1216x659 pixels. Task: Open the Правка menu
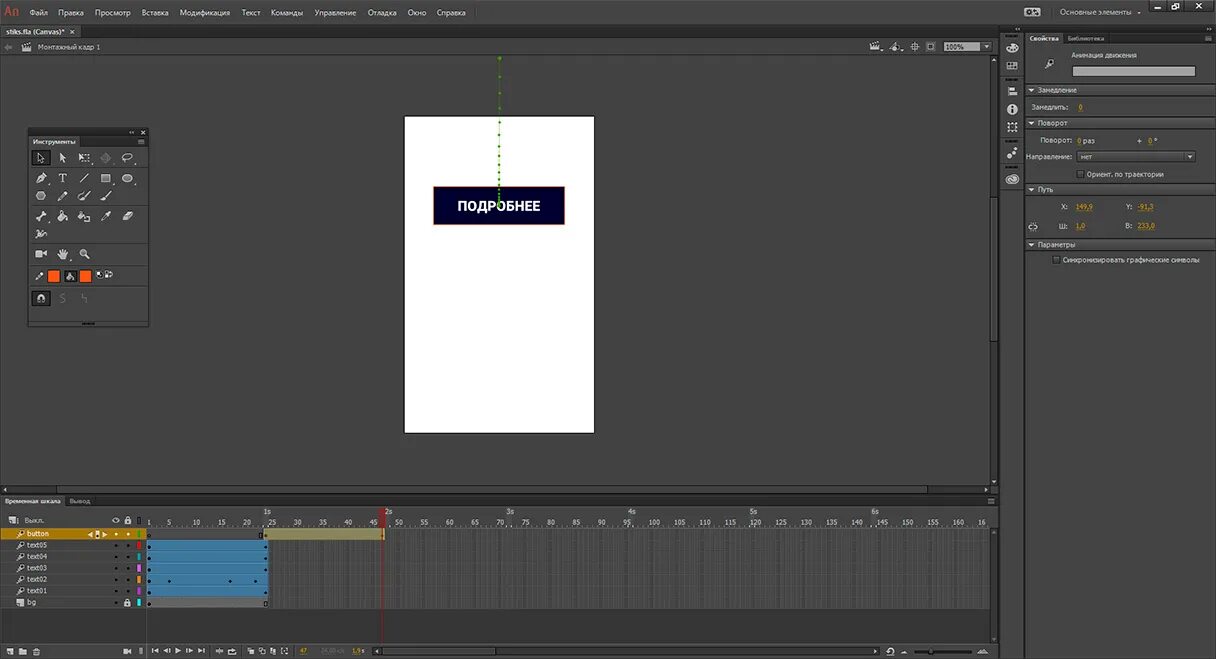coord(71,13)
